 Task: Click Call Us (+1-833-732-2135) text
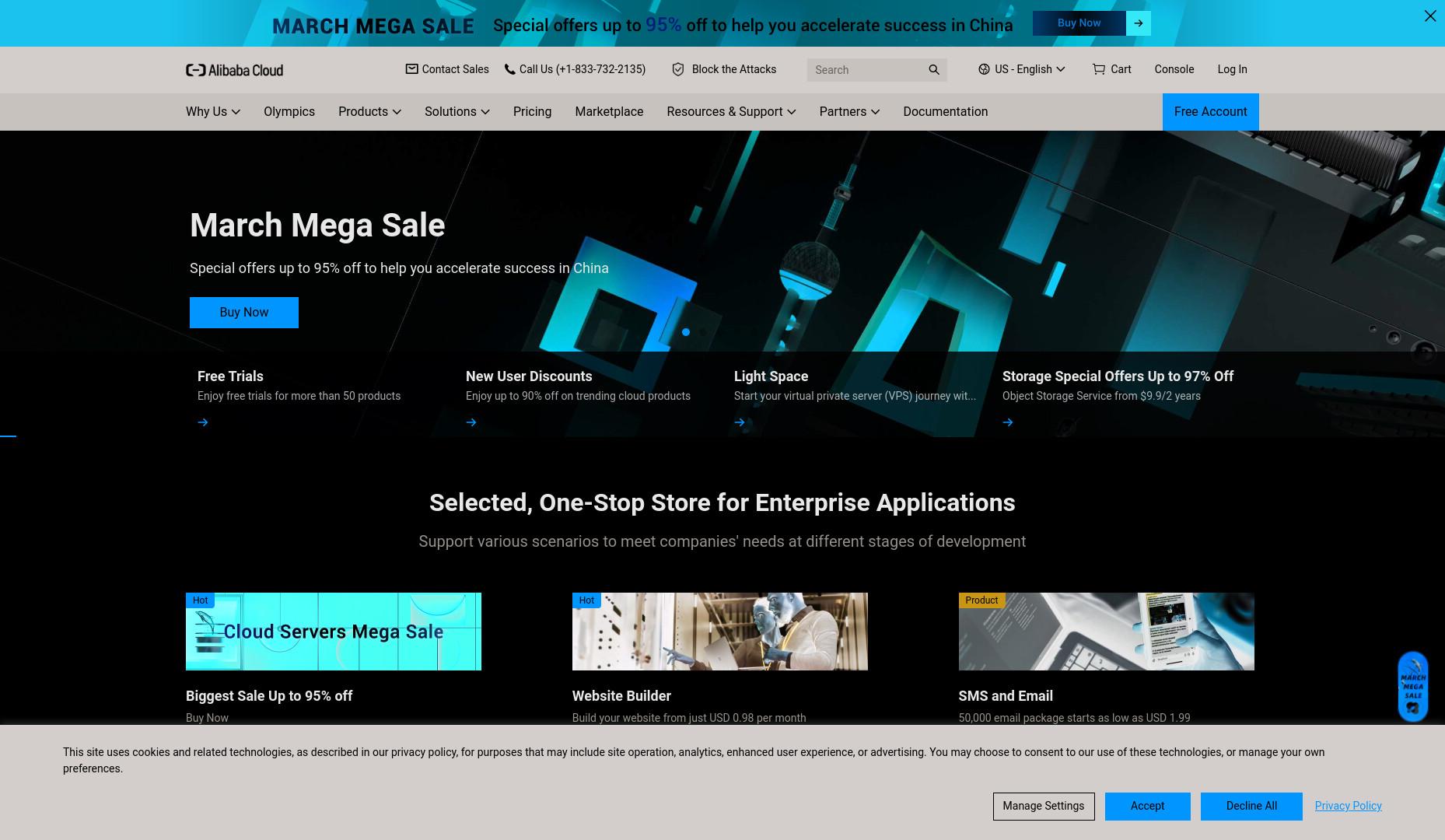(x=583, y=69)
